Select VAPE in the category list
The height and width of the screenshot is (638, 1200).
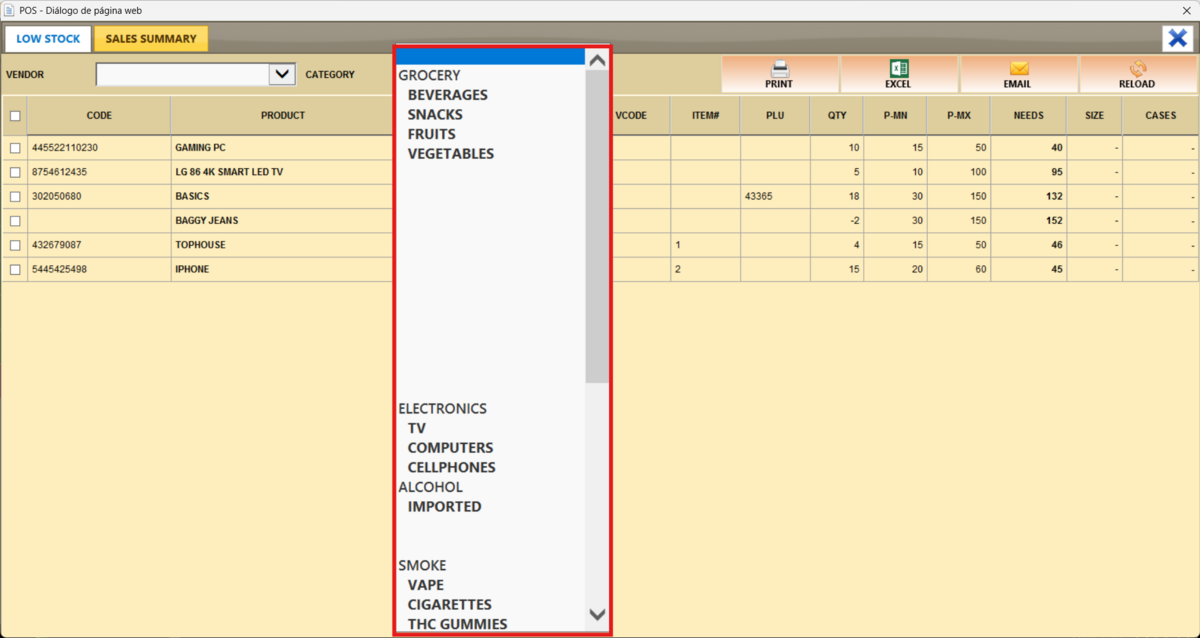click(426, 585)
